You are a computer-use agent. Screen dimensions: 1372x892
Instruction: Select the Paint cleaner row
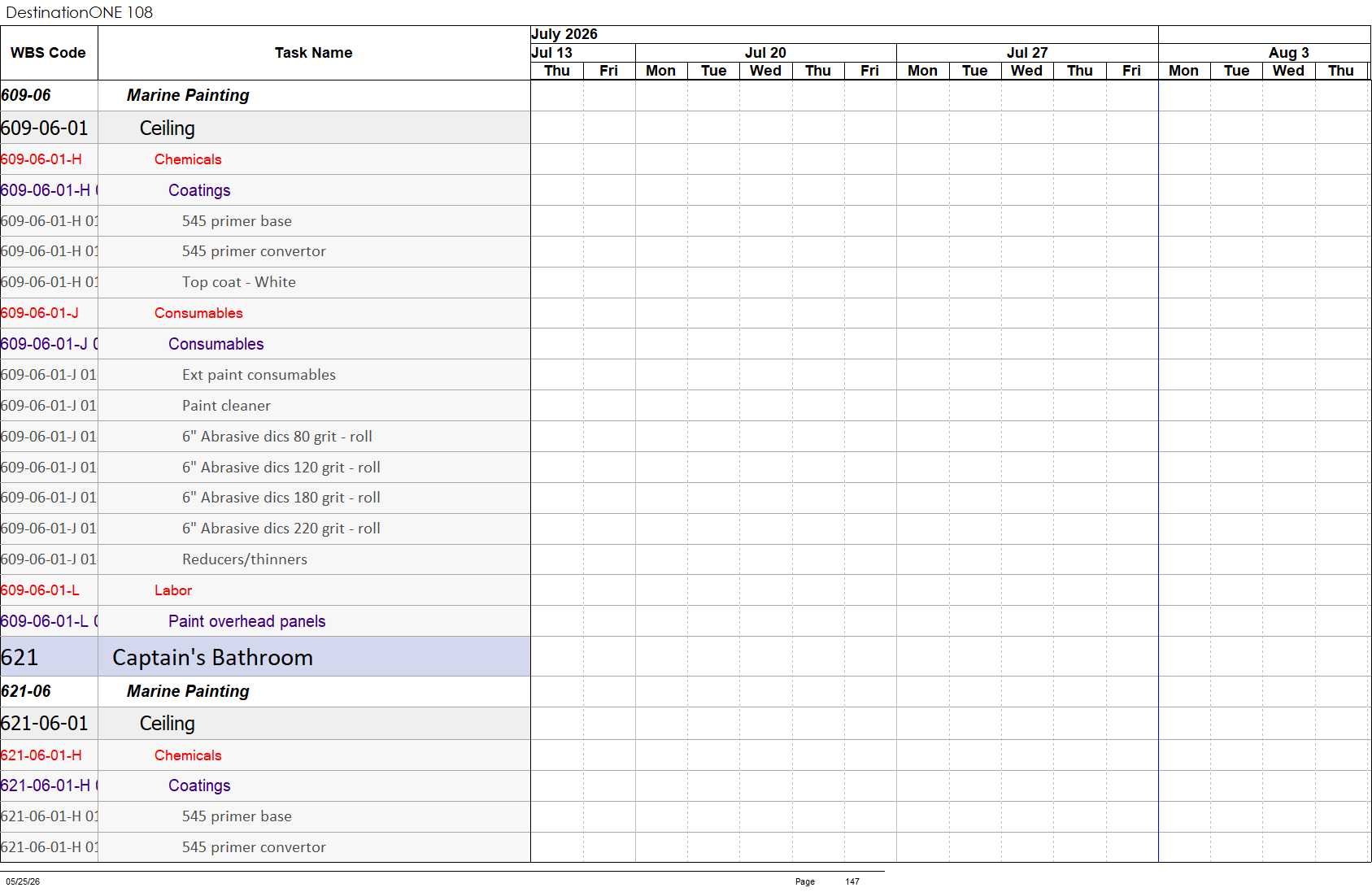265,406
